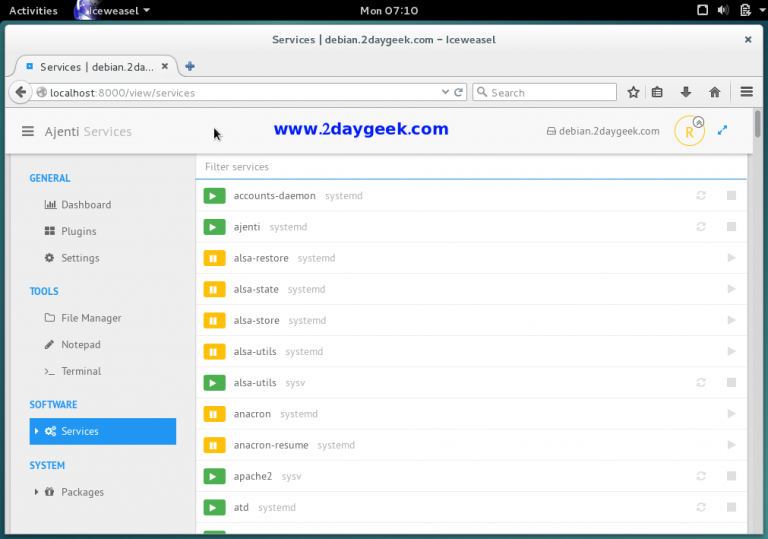The width and height of the screenshot is (768, 539).
Task: Open the Iceweasel application menu dropdown
Action: (x=115, y=11)
